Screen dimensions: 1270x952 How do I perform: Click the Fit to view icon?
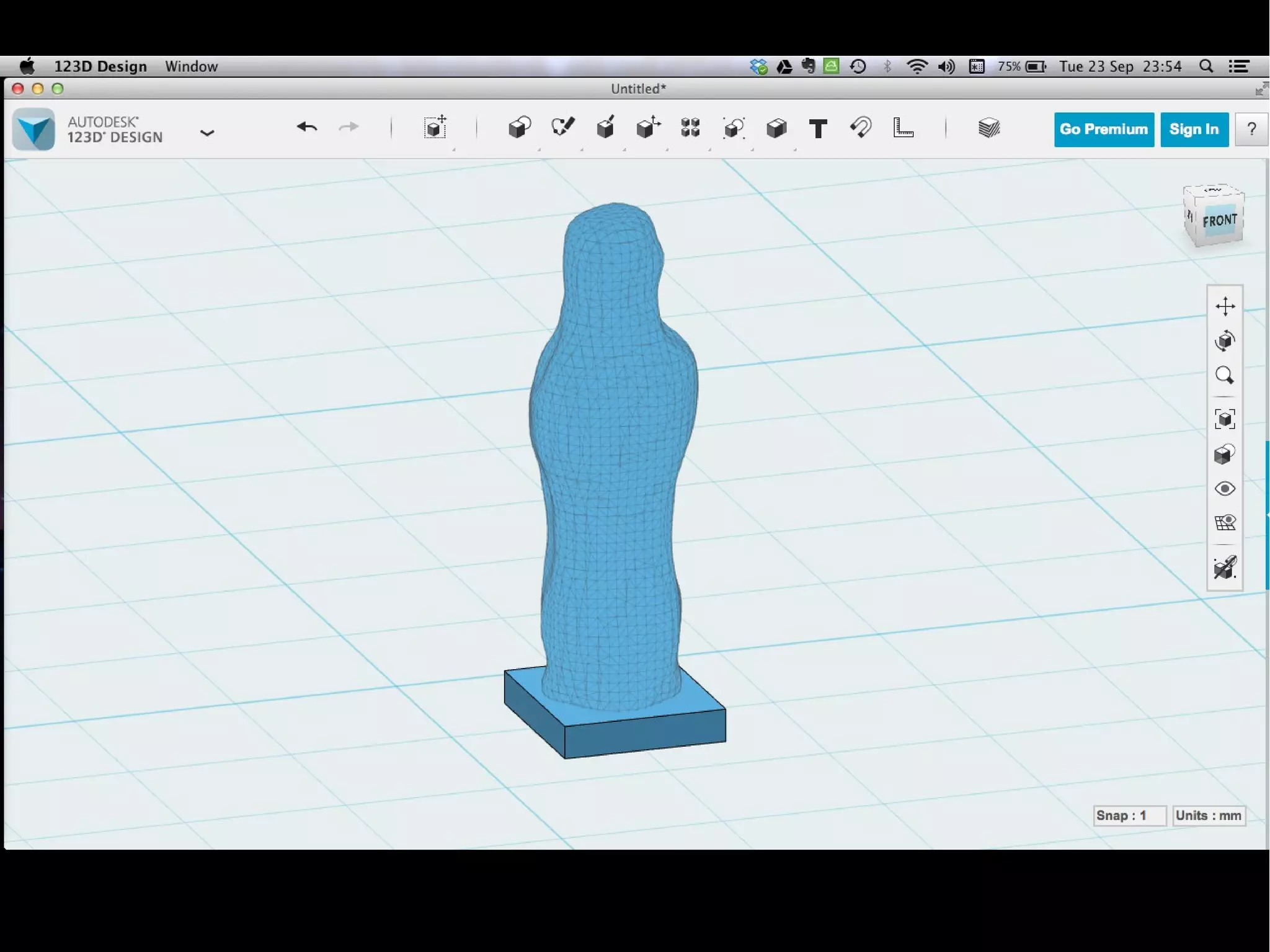[x=1225, y=419]
